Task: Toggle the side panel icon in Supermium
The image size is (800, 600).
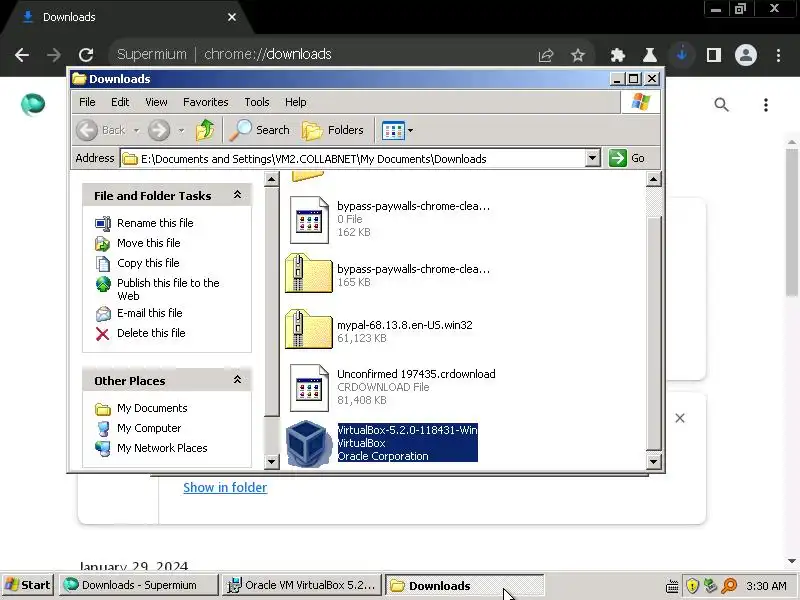Action: [x=714, y=55]
